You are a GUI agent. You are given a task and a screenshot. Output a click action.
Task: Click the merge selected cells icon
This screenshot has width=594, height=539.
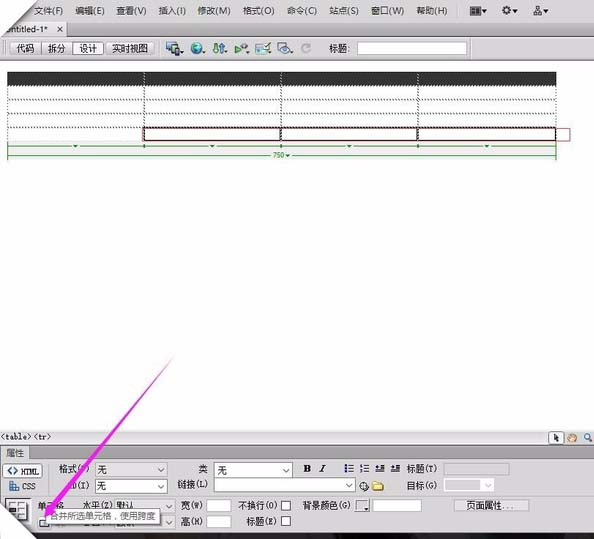(x=44, y=523)
